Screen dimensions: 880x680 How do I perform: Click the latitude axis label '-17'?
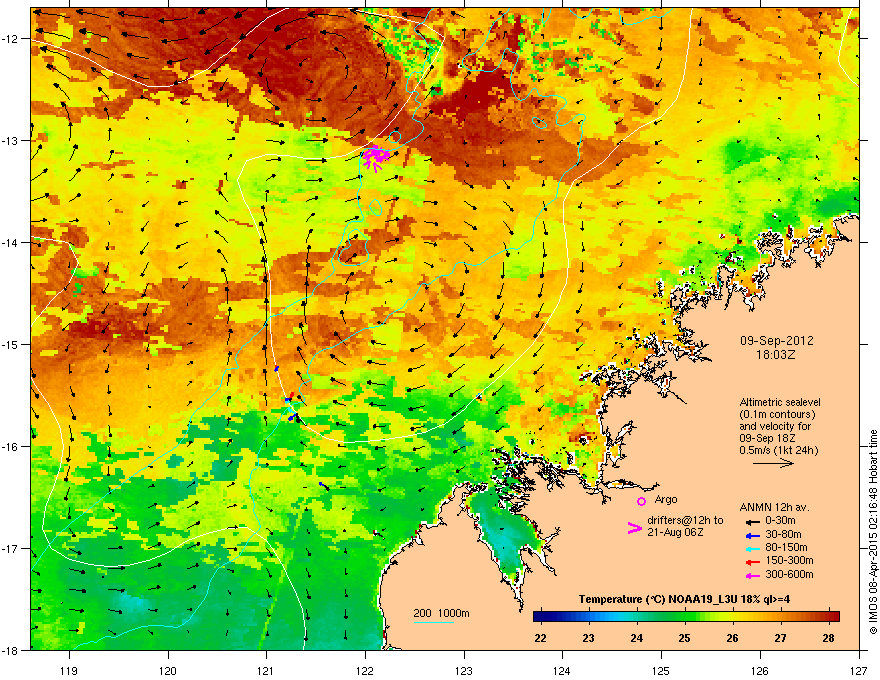pyautogui.click(x=11, y=548)
